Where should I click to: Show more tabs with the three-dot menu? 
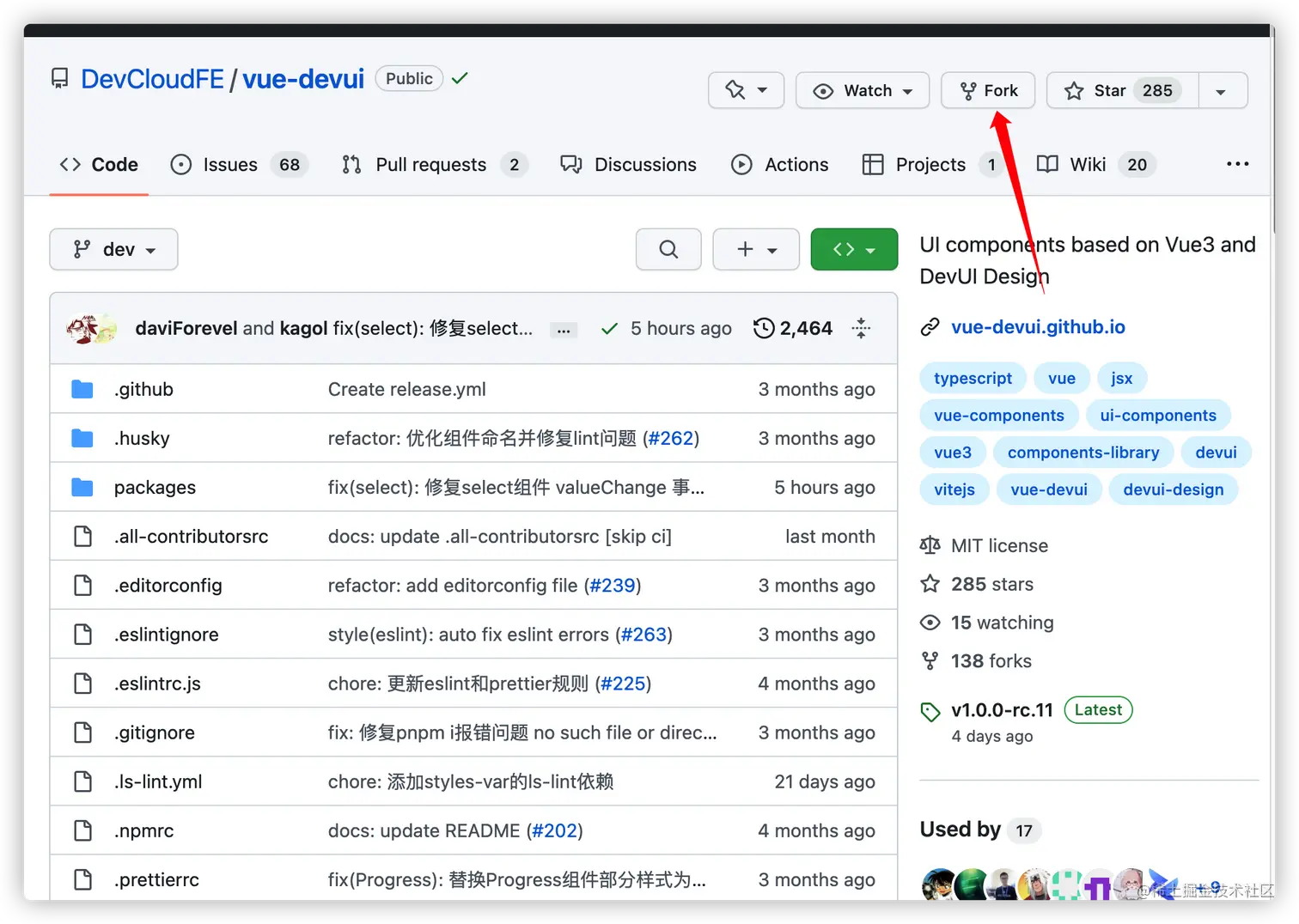(1237, 163)
